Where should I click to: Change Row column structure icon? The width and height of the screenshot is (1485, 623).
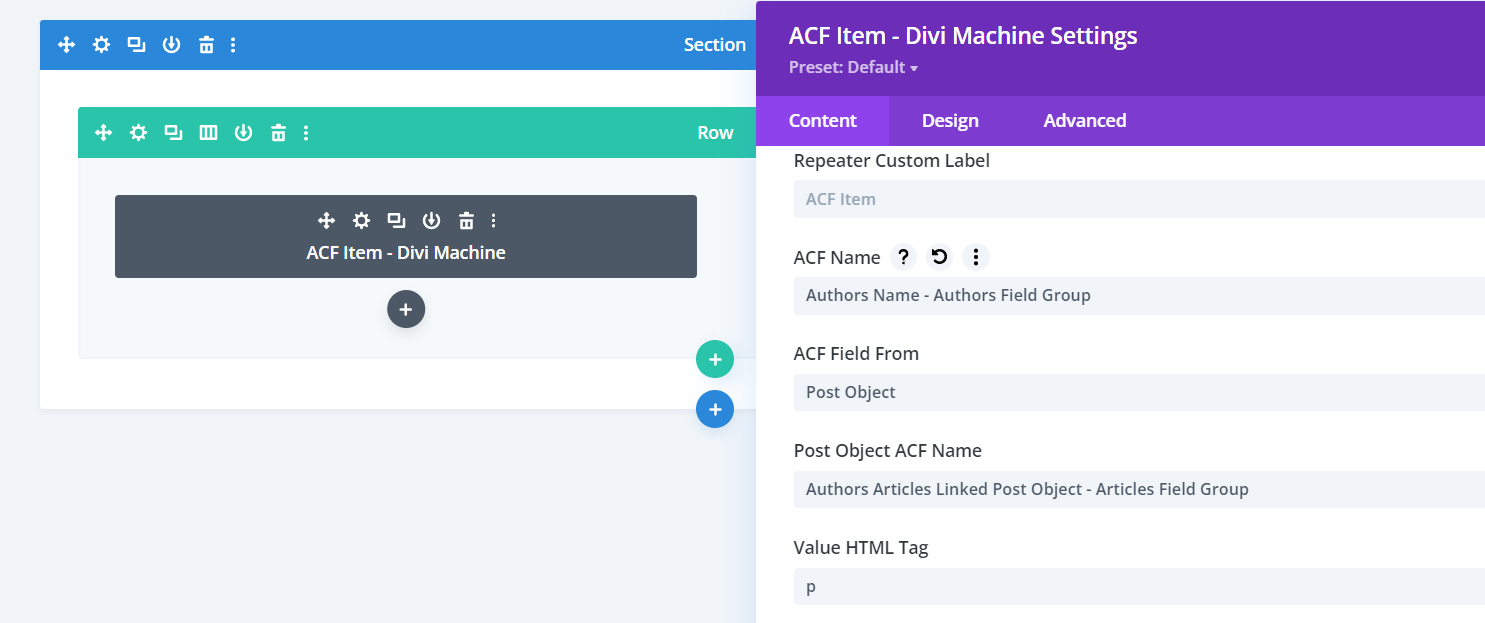click(x=208, y=132)
